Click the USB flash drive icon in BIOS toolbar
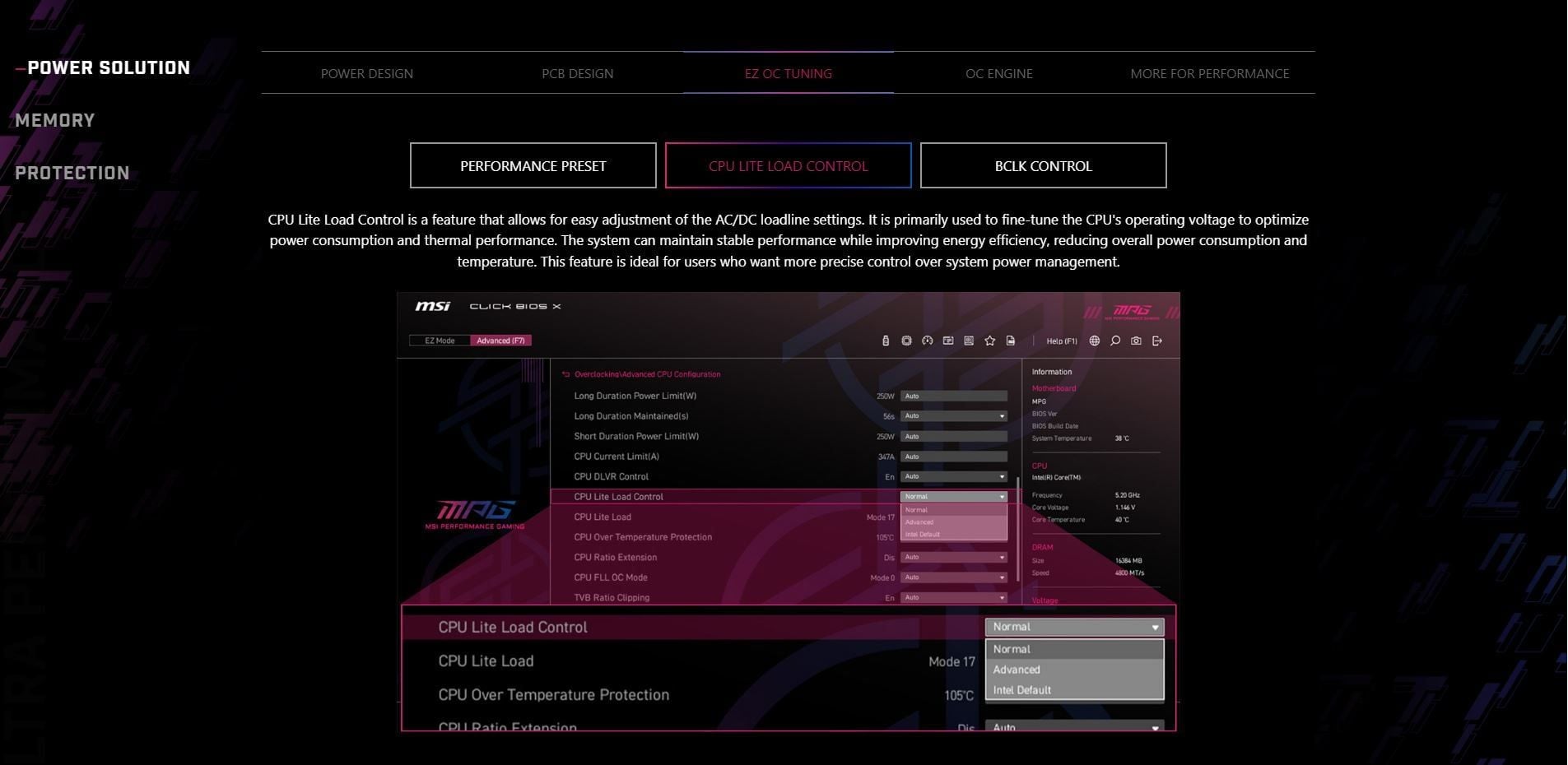This screenshot has height=765, width=1568. pyautogui.click(x=886, y=341)
